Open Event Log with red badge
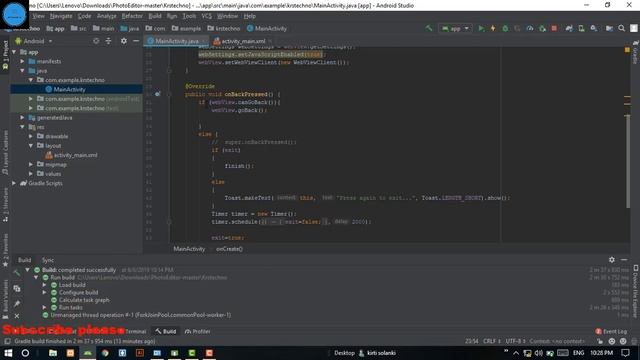This screenshot has width=640, height=360. pyautogui.click(x=611, y=331)
